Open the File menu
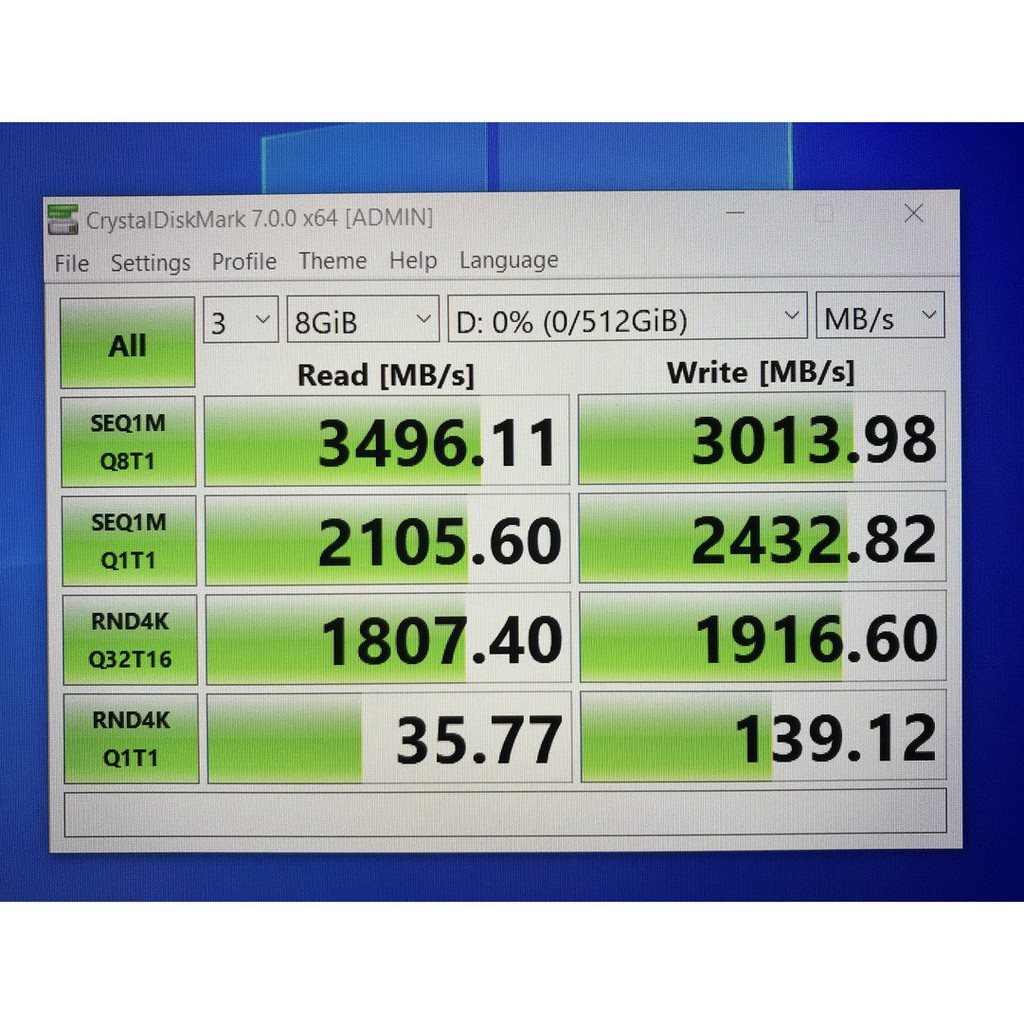The width and height of the screenshot is (1024, 1024). coord(72,263)
